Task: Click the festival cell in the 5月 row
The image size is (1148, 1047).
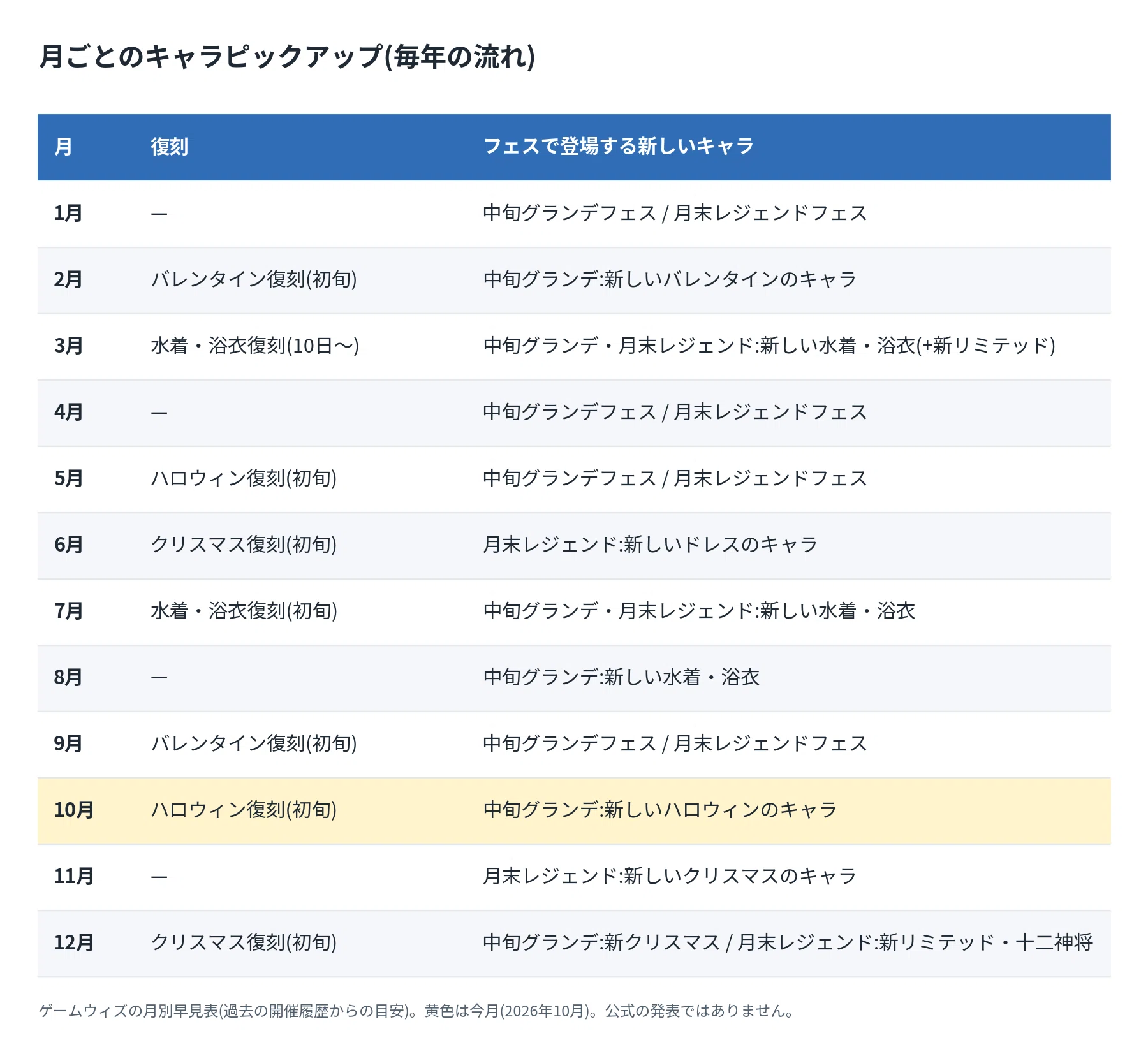Action: point(675,478)
